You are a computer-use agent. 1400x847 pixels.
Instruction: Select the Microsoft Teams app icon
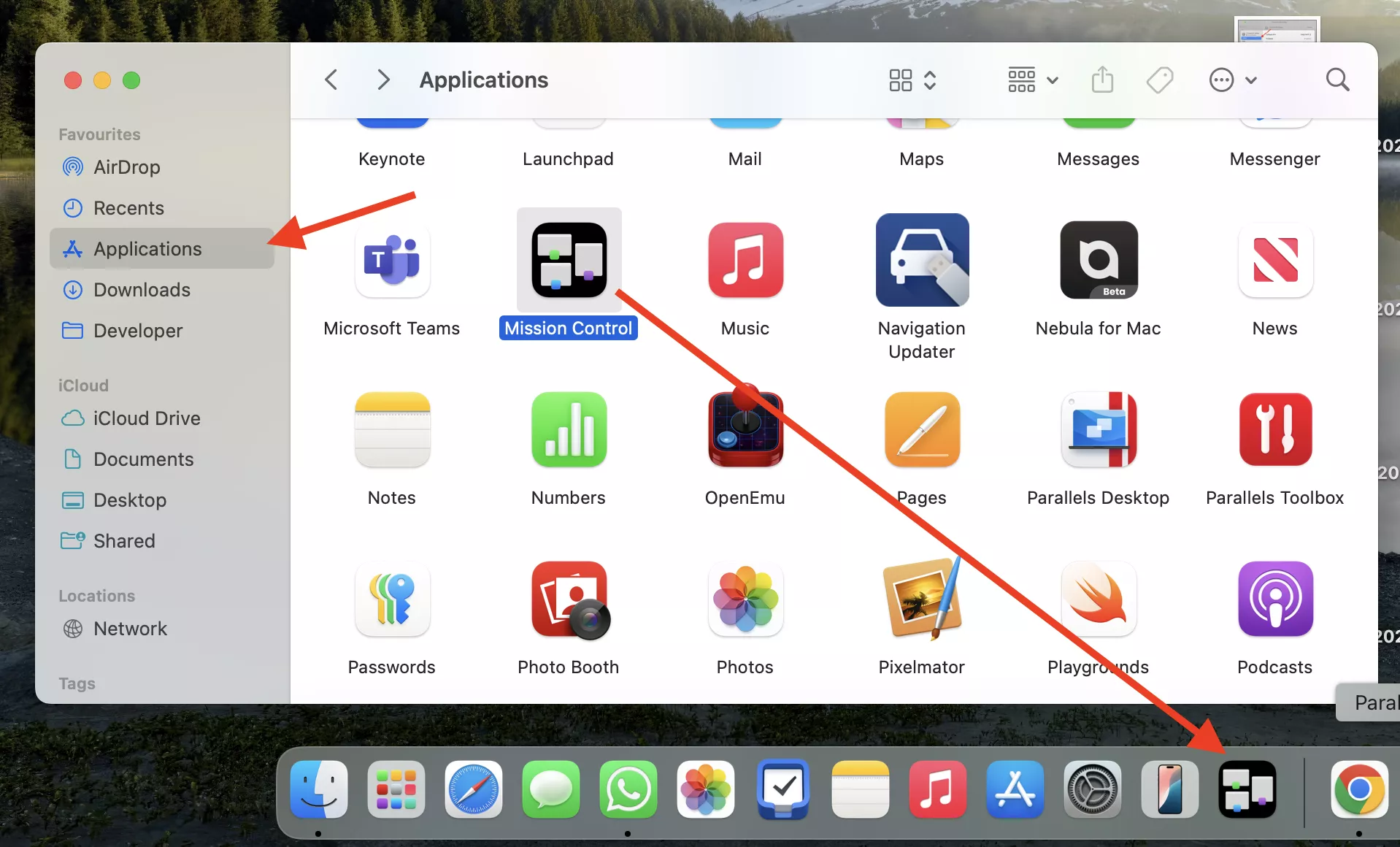pyautogui.click(x=392, y=261)
